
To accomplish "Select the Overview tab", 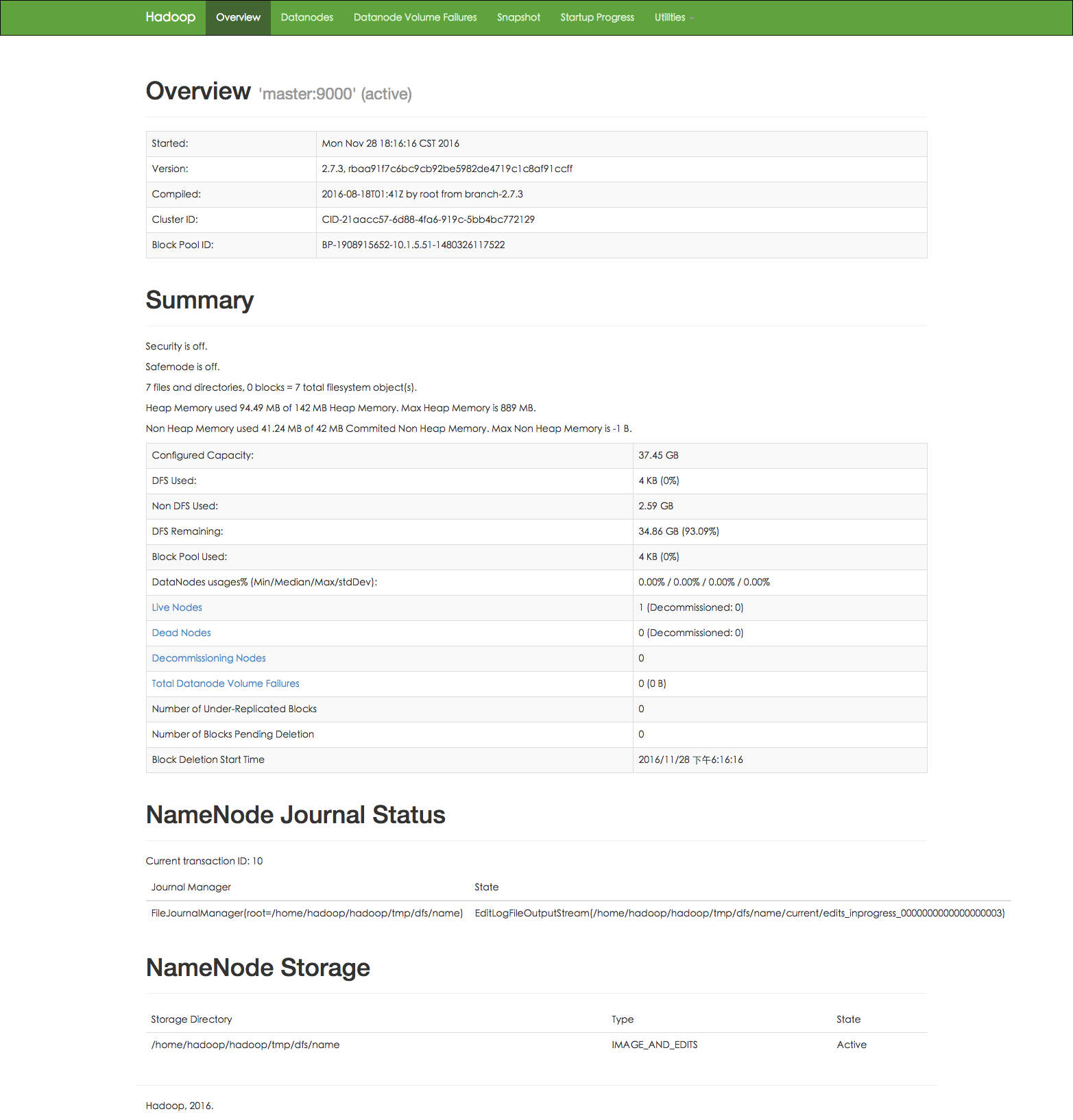I will pyautogui.click(x=238, y=18).
